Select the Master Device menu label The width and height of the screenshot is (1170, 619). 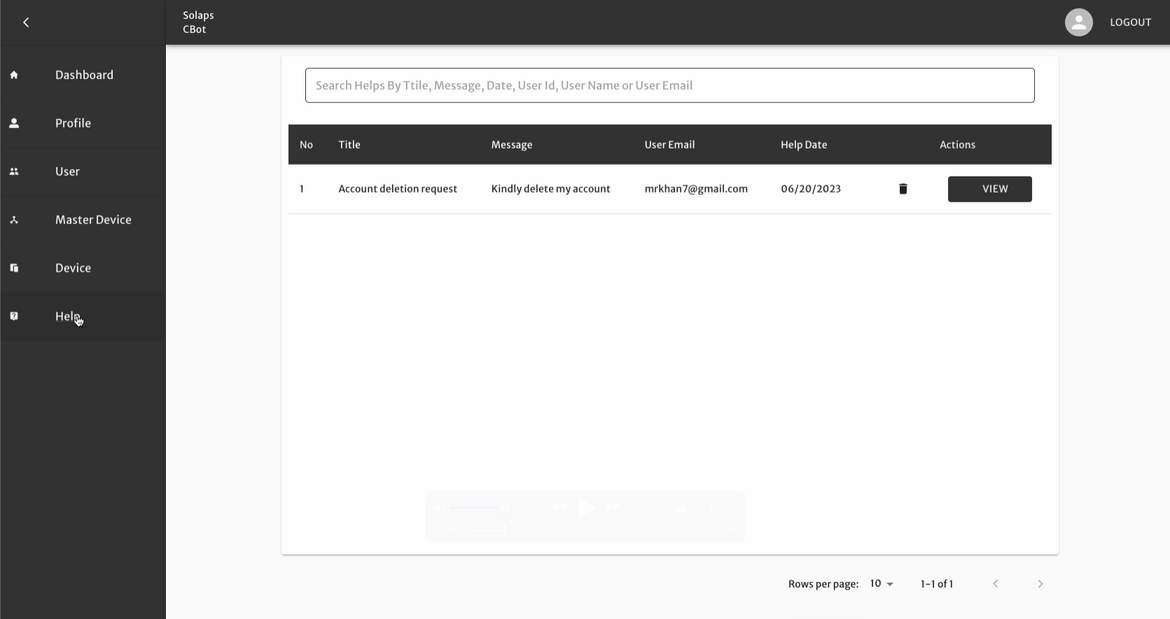93,220
